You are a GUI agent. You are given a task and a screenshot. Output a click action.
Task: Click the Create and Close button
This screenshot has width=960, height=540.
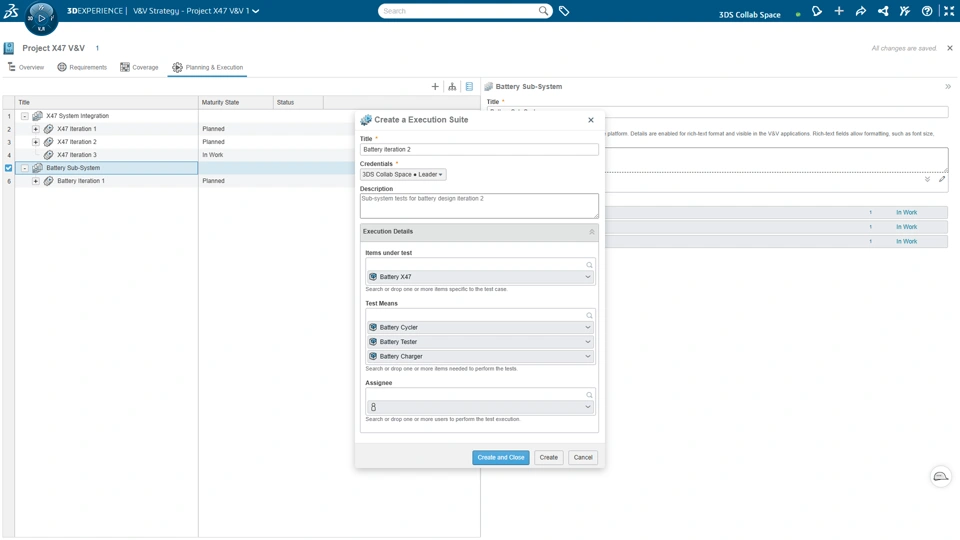(501, 457)
